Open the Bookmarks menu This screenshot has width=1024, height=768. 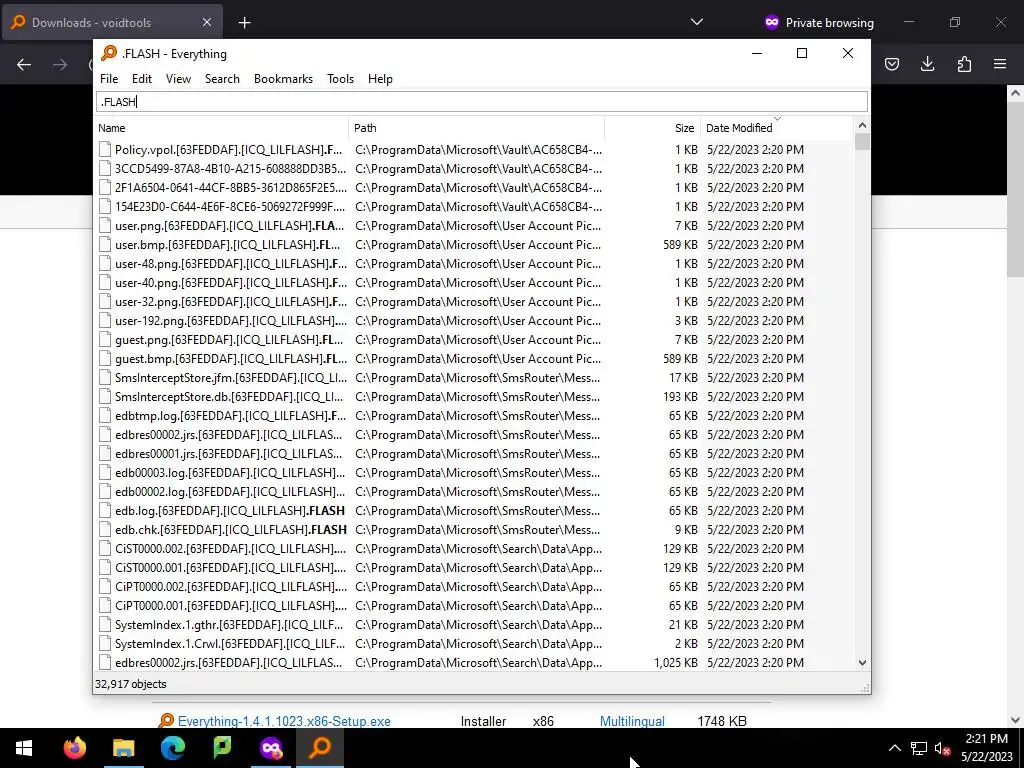pyautogui.click(x=283, y=79)
